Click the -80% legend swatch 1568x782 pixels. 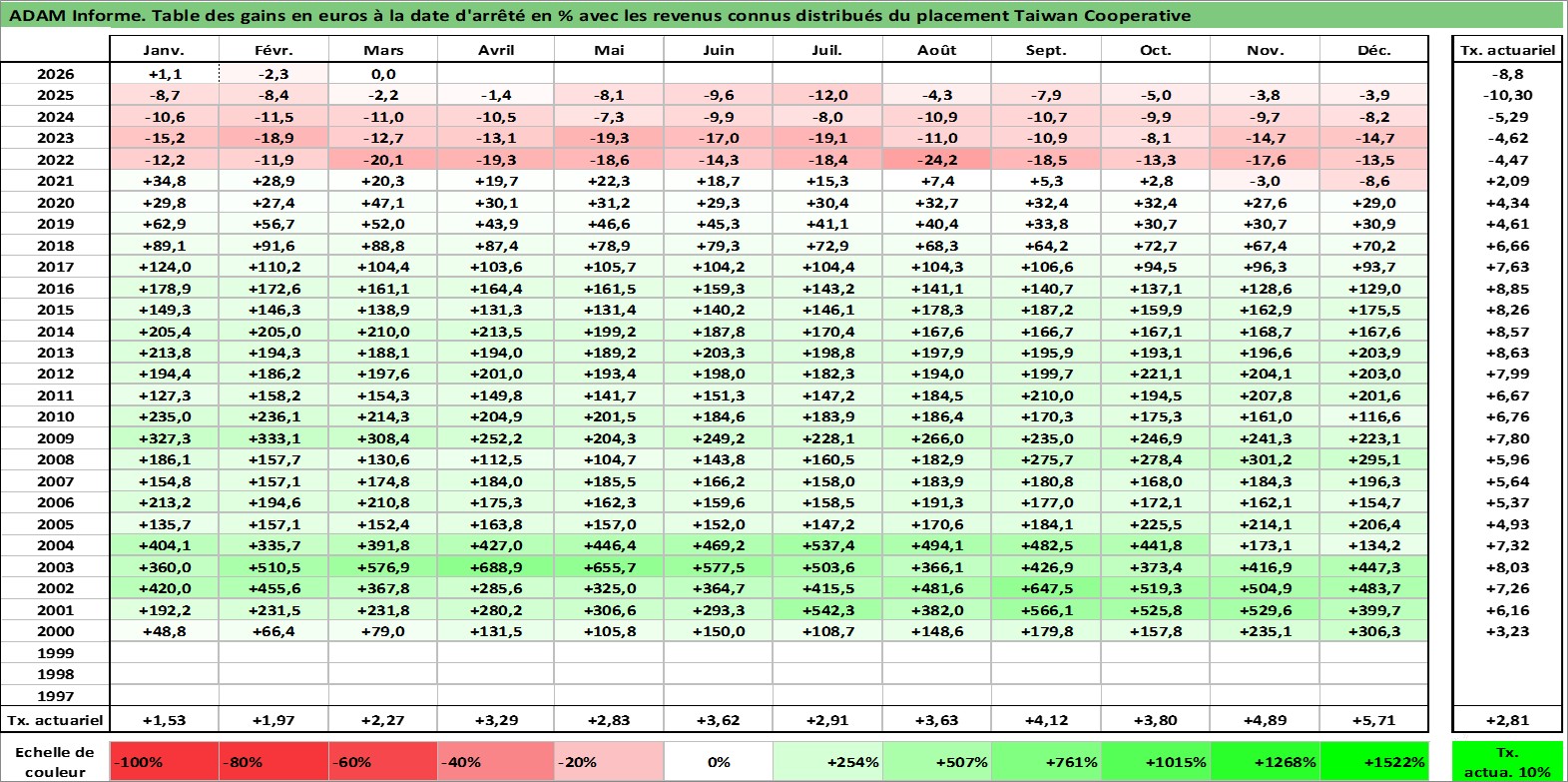[x=273, y=761]
